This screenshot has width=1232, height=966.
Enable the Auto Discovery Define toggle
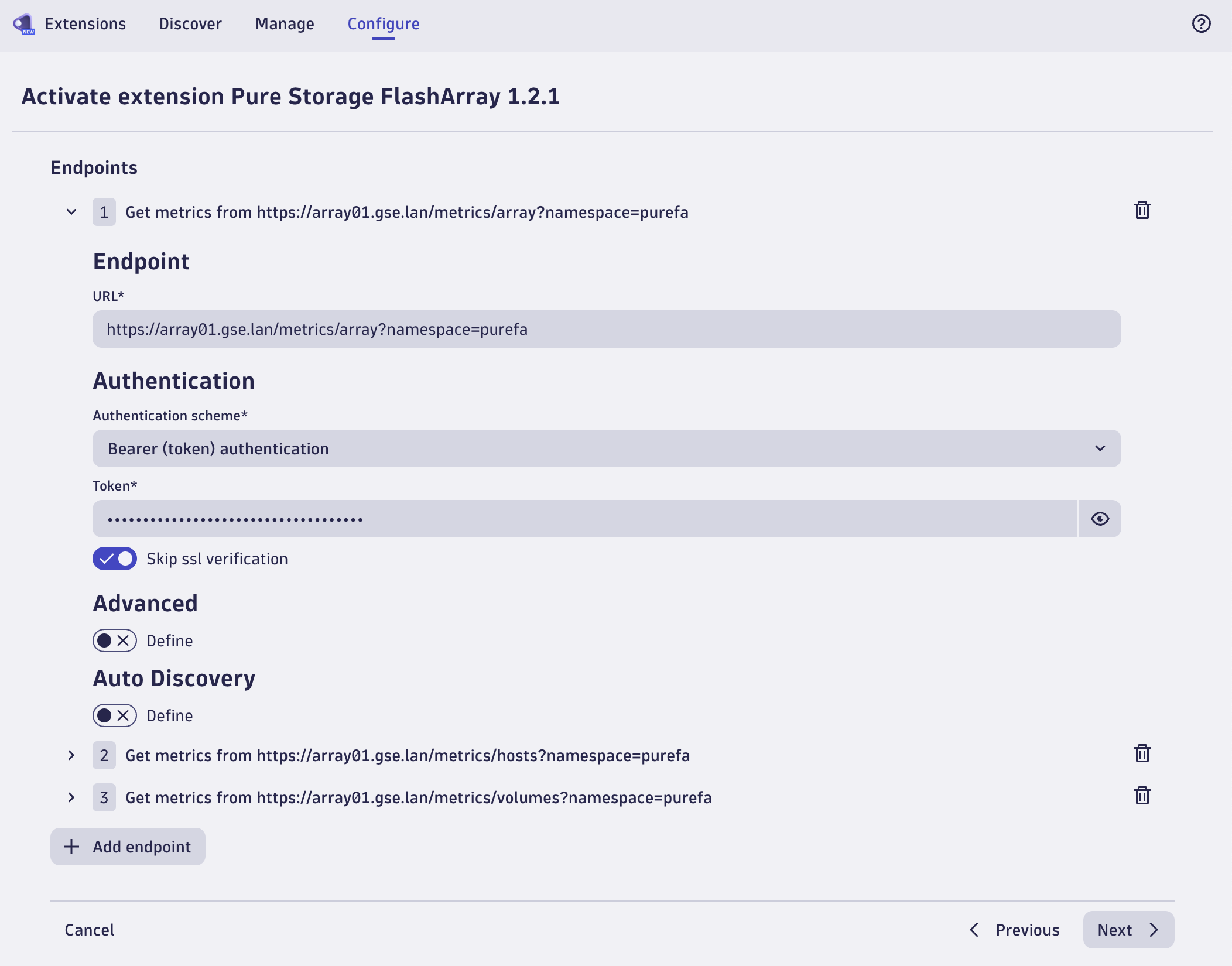click(x=115, y=715)
